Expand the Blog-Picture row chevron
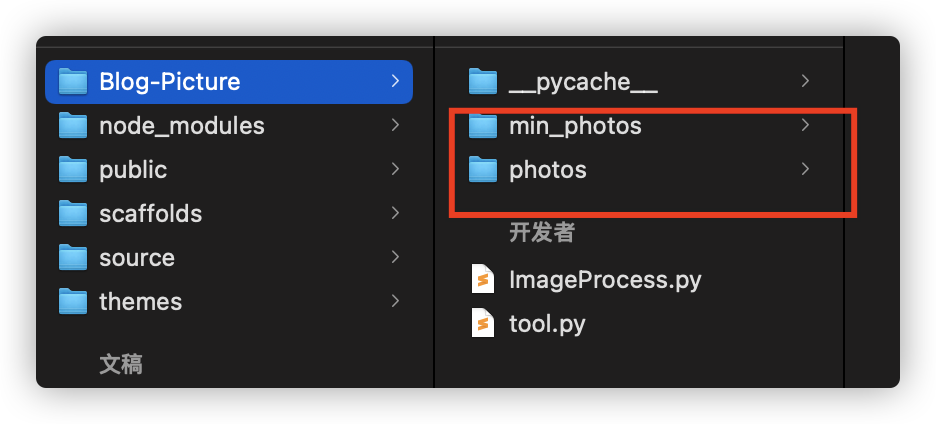The width and height of the screenshot is (936, 424). (395, 81)
